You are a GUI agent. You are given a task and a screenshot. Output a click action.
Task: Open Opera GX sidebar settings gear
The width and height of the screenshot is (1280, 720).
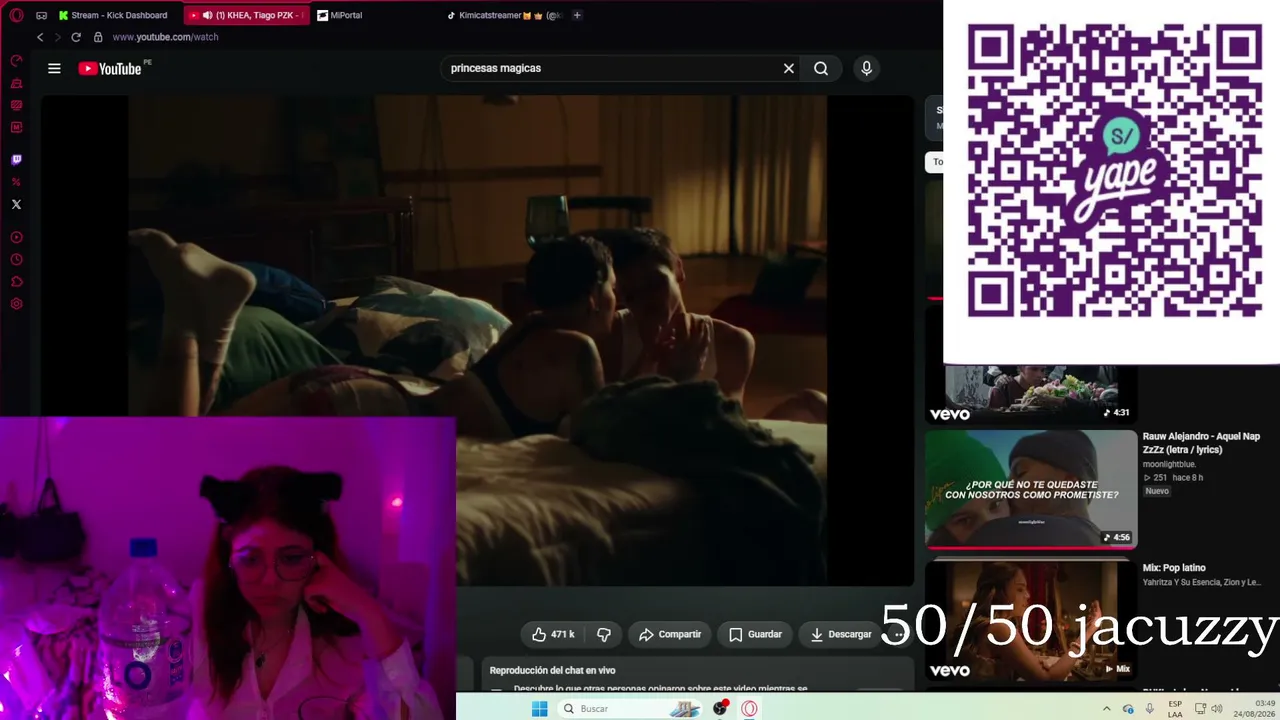tap(16, 304)
